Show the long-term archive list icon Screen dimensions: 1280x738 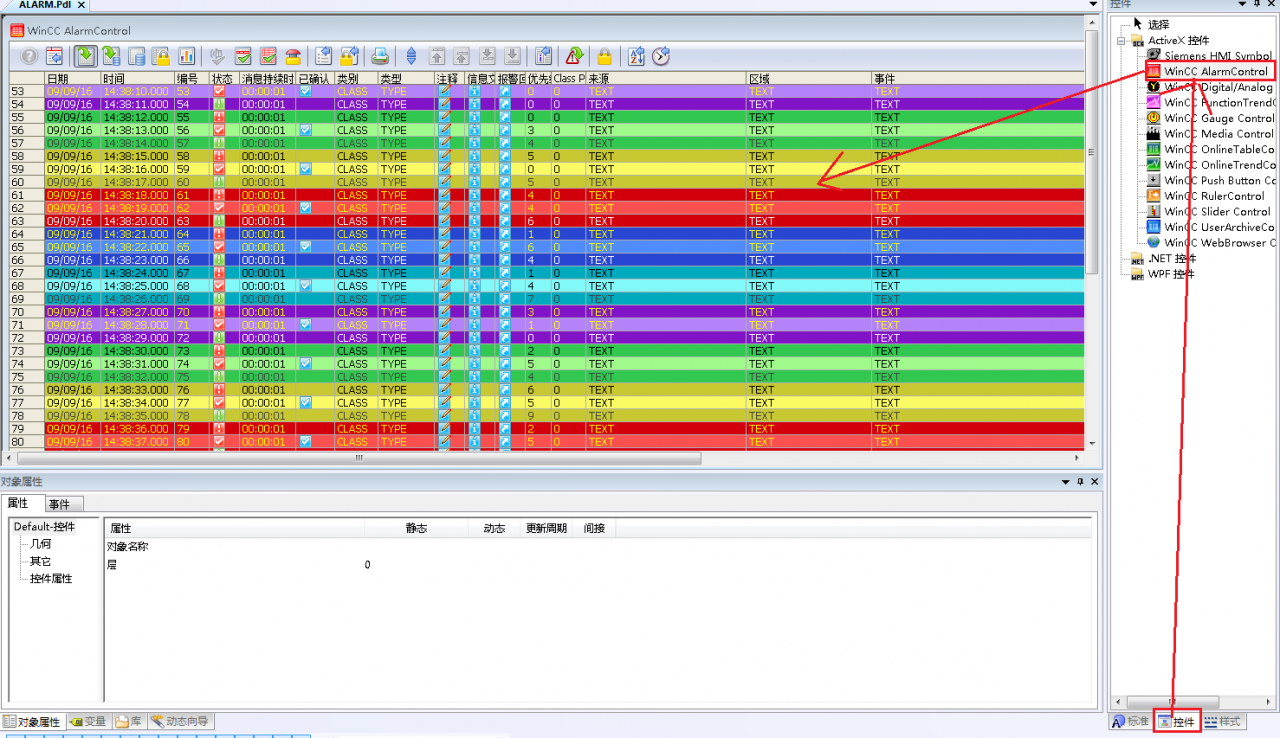pos(136,56)
